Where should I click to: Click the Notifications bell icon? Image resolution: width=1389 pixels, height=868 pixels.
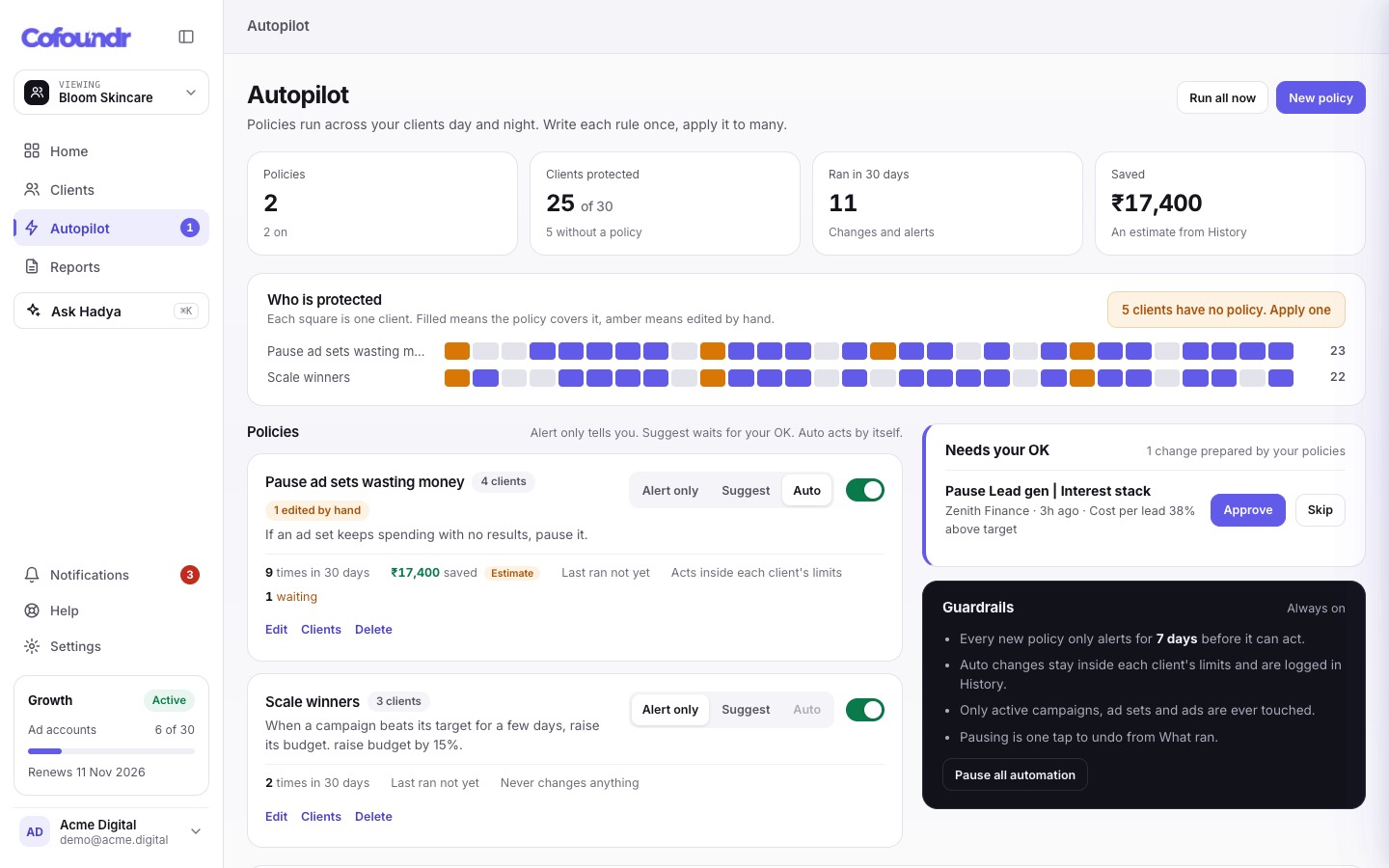click(32, 575)
